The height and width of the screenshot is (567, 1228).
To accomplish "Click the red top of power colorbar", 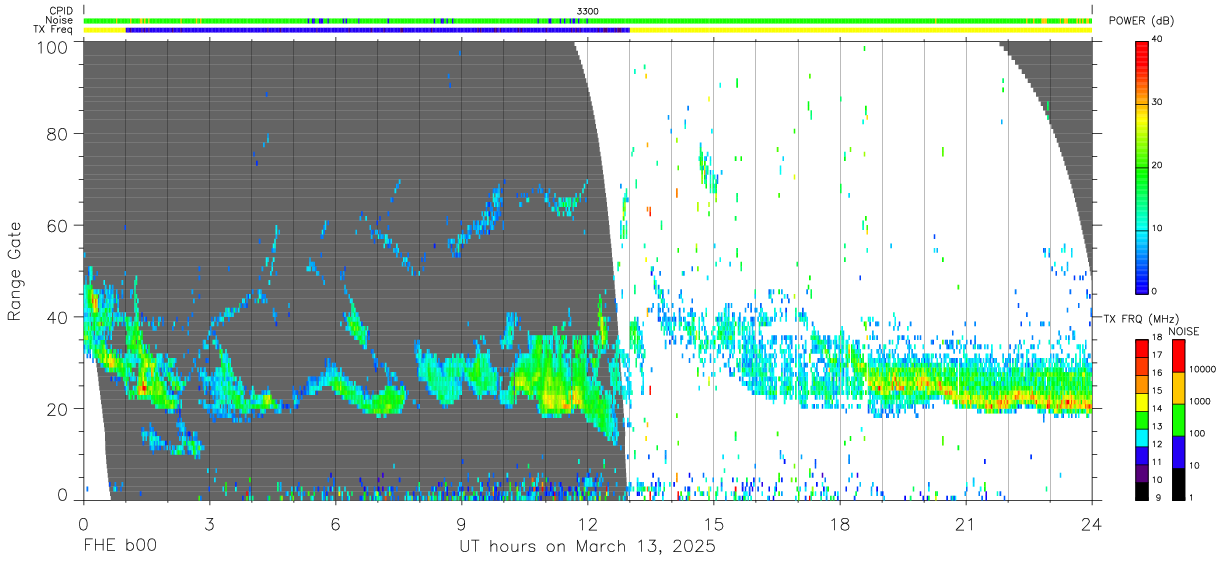I will pos(1141,55).
